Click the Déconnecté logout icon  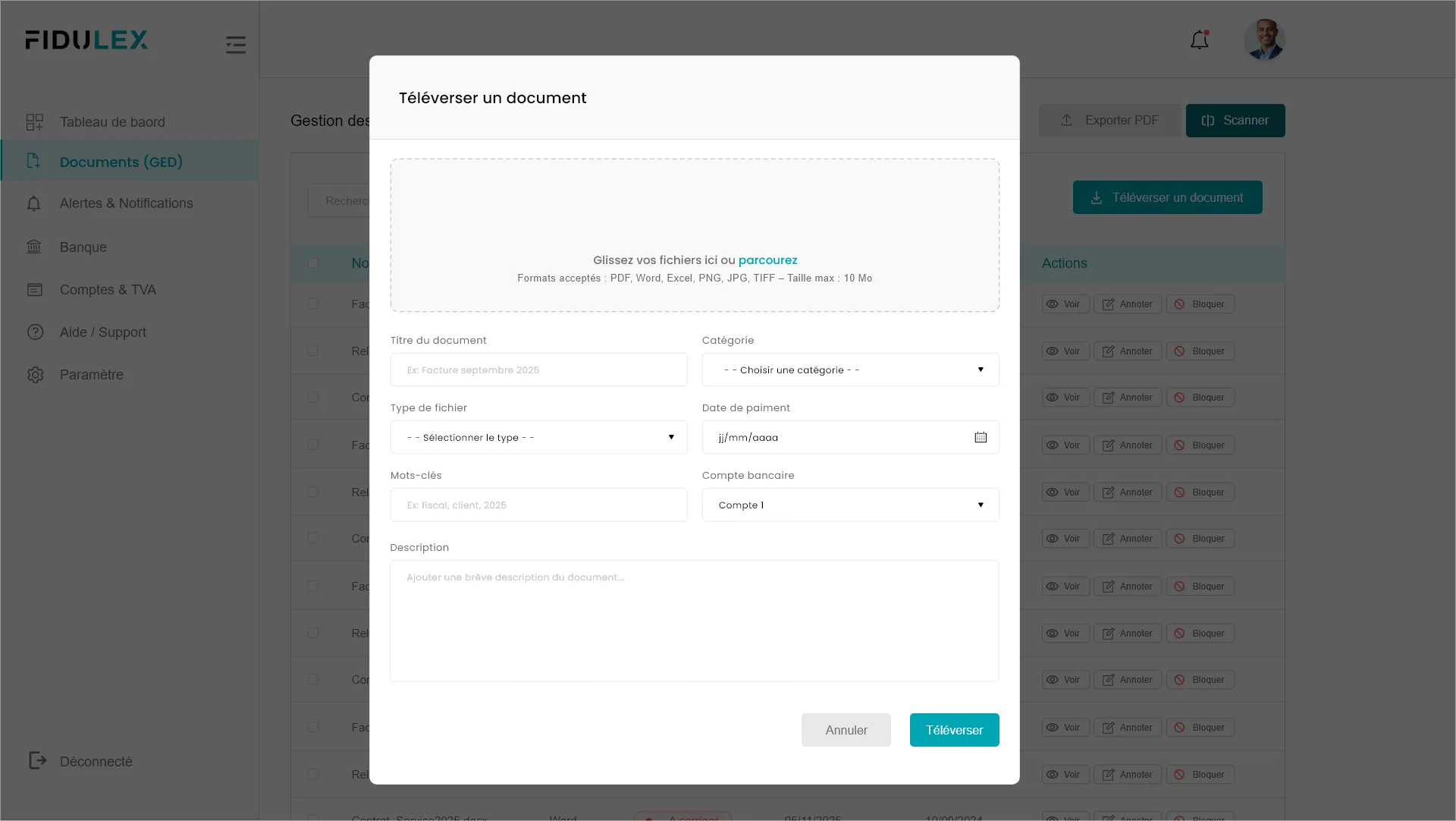click(37, 761)
